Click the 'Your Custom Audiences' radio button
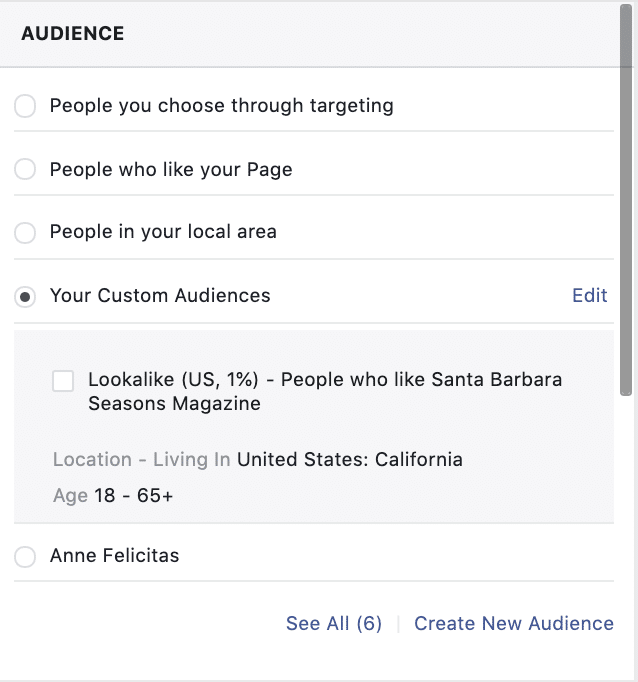This screenshot has width=638, height=682. tap(25, 297)
